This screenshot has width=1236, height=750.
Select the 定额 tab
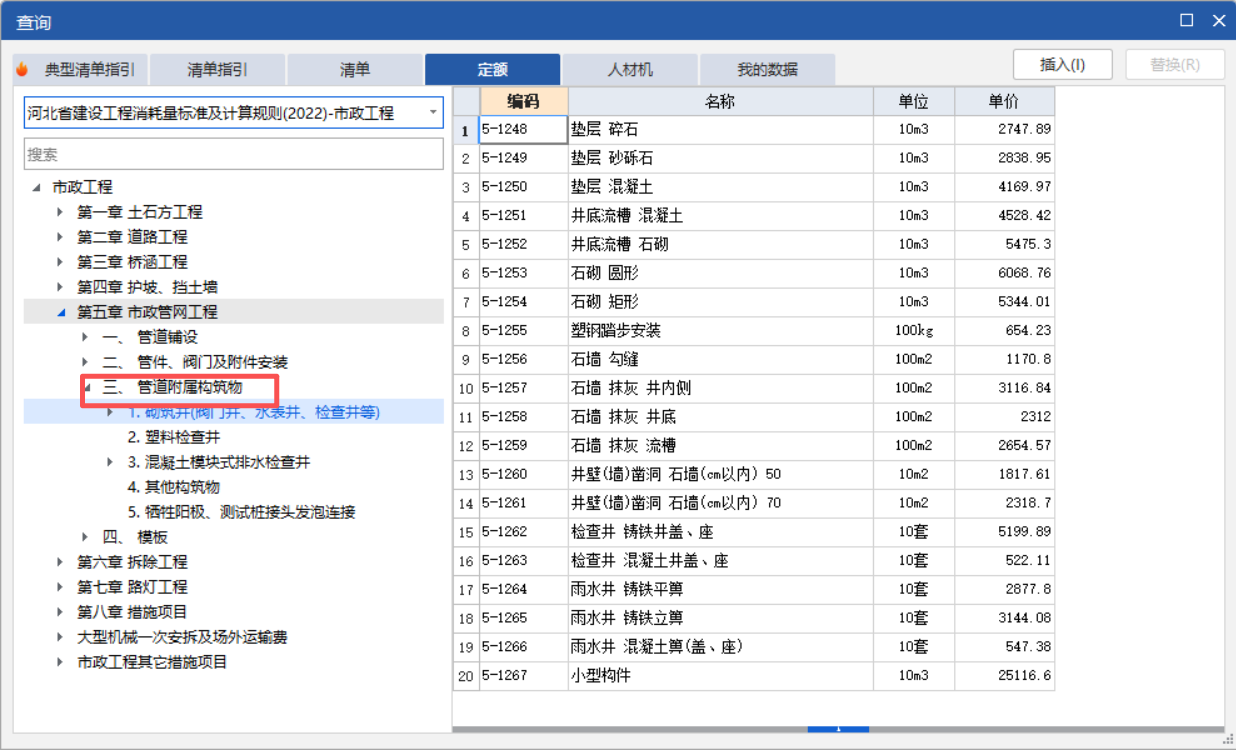[492, 69]
